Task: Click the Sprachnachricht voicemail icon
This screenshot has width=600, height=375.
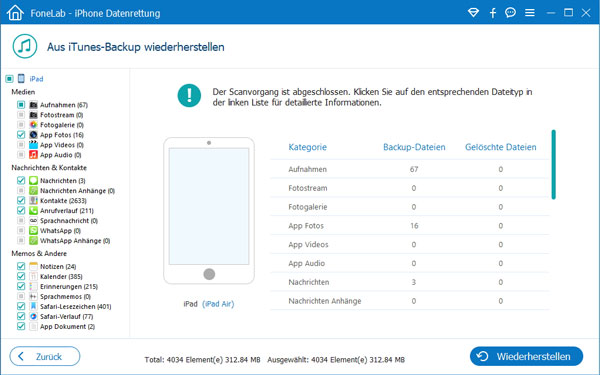Action: (x=33, y=220)
